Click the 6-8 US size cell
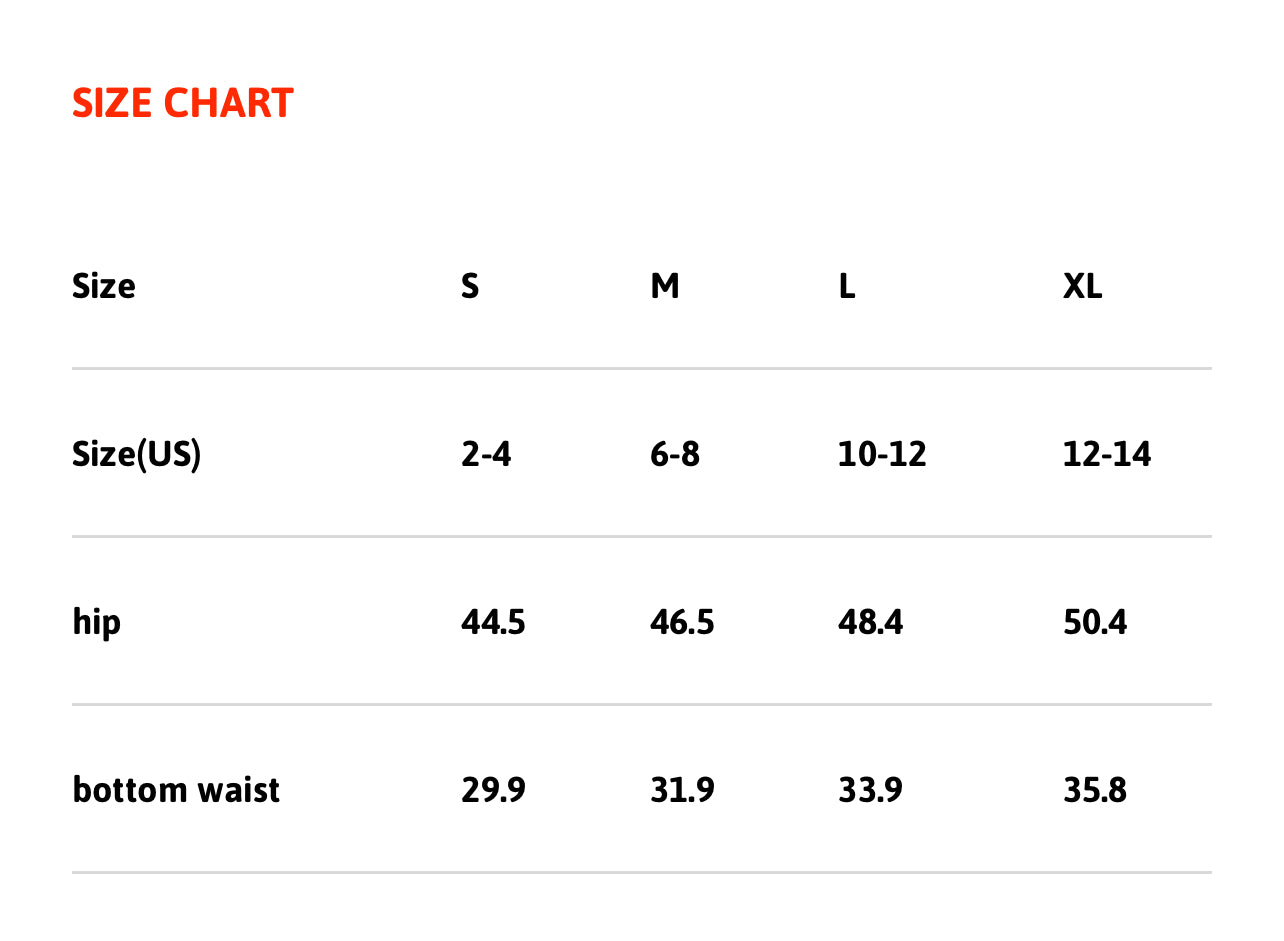Image resolution: width=1284 pixels, height=941 pixels. 675,455
